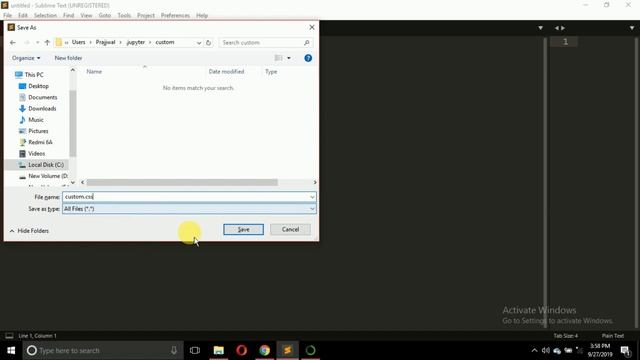Refresh the custom folder view

pyautogui.click(x=208, y=42)
